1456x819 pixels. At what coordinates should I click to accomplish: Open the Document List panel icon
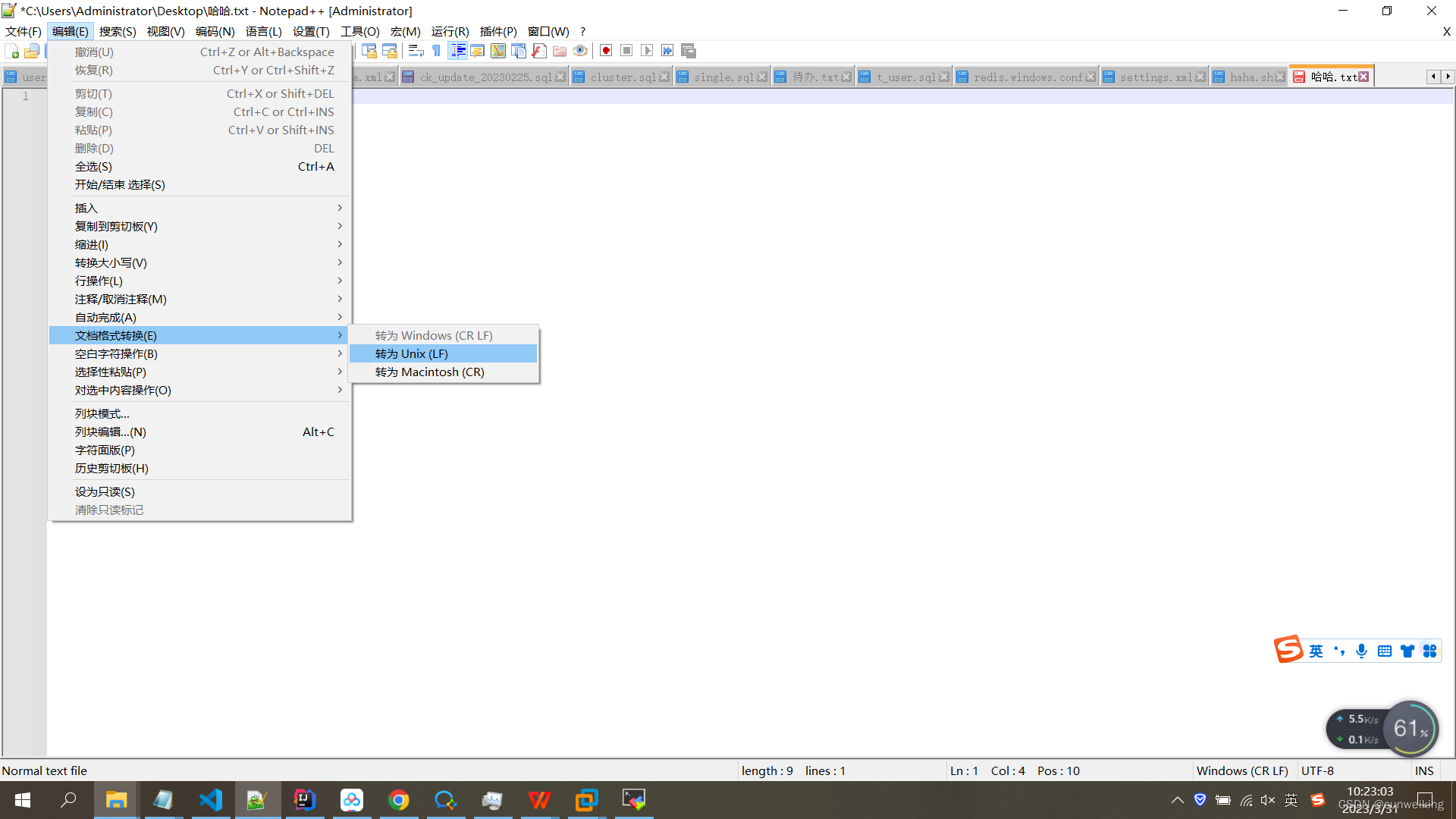tap(519, 51)
